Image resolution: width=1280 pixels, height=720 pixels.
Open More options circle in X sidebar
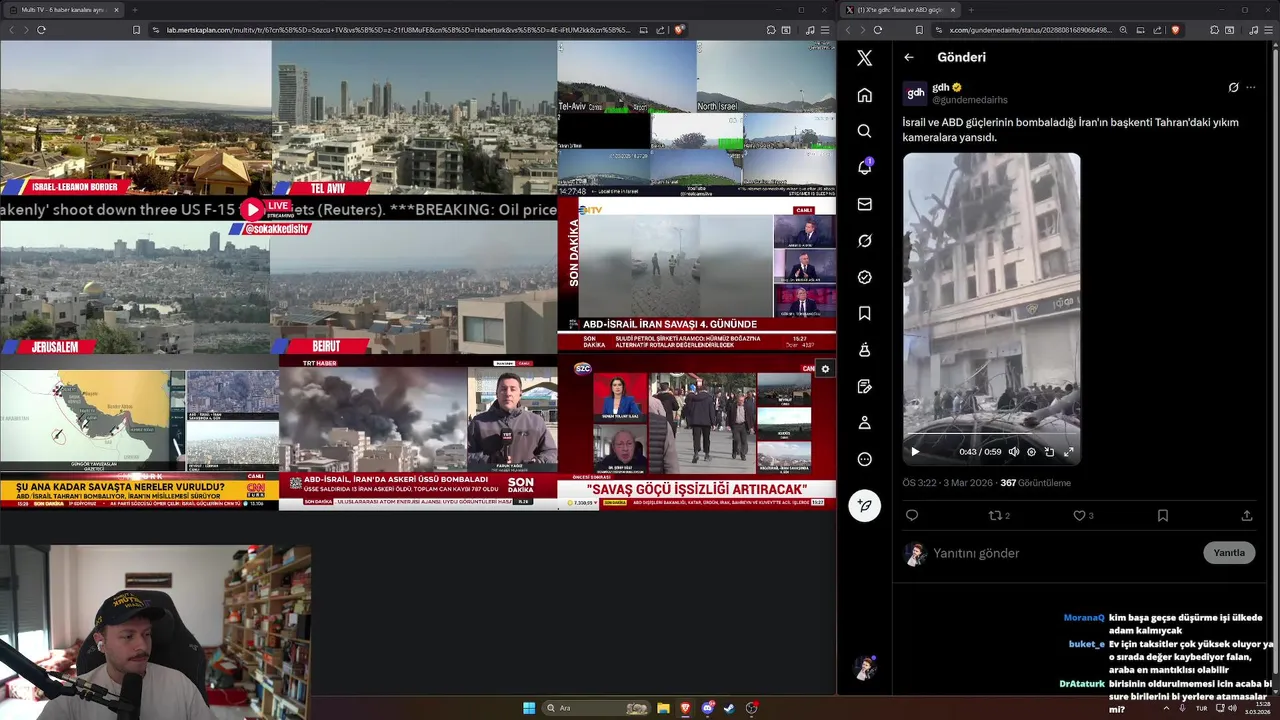coord(865,459)
